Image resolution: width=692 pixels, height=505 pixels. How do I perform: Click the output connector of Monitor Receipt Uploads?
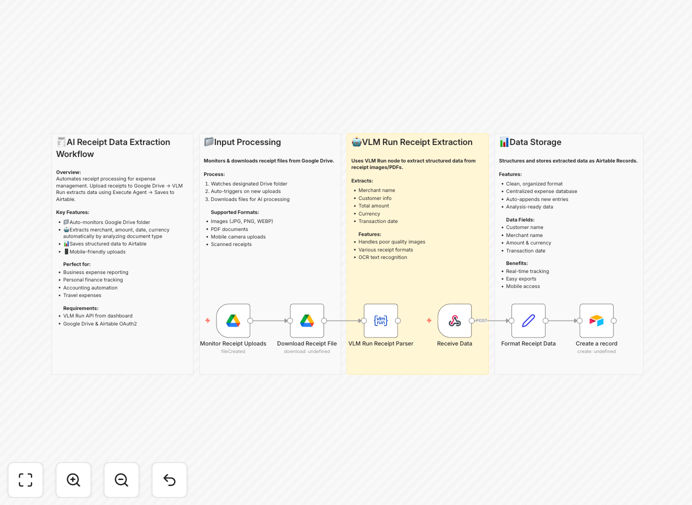[x=250, y=321]
